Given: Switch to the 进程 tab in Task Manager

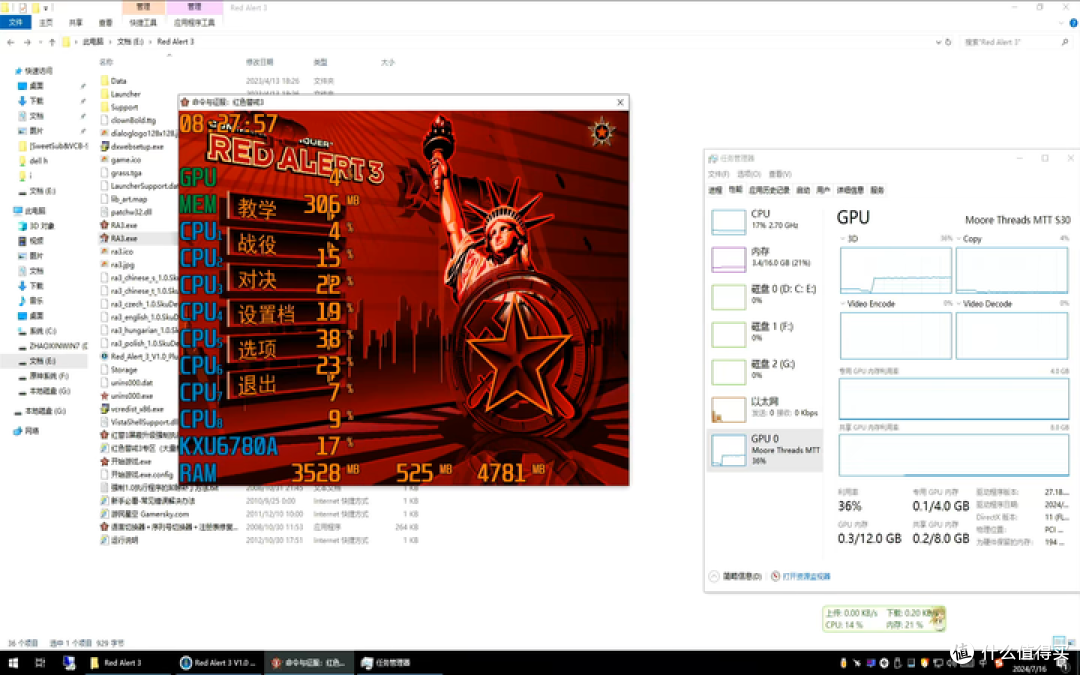Looking at the screenshot, I should click(x=715, y=190).
